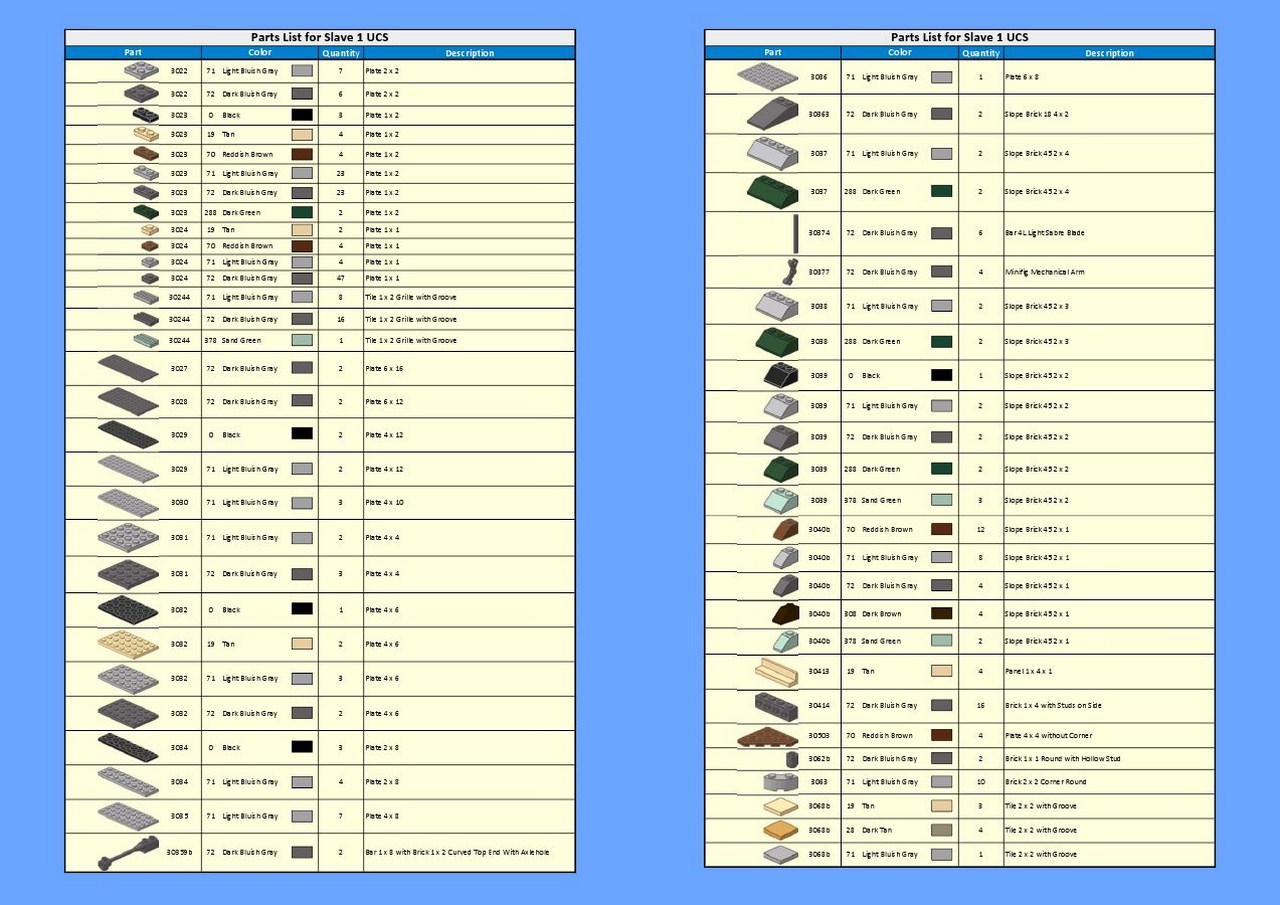
Task: Select the 'Panel 1 x 4 x 1' description
Action: [1028, 671]
